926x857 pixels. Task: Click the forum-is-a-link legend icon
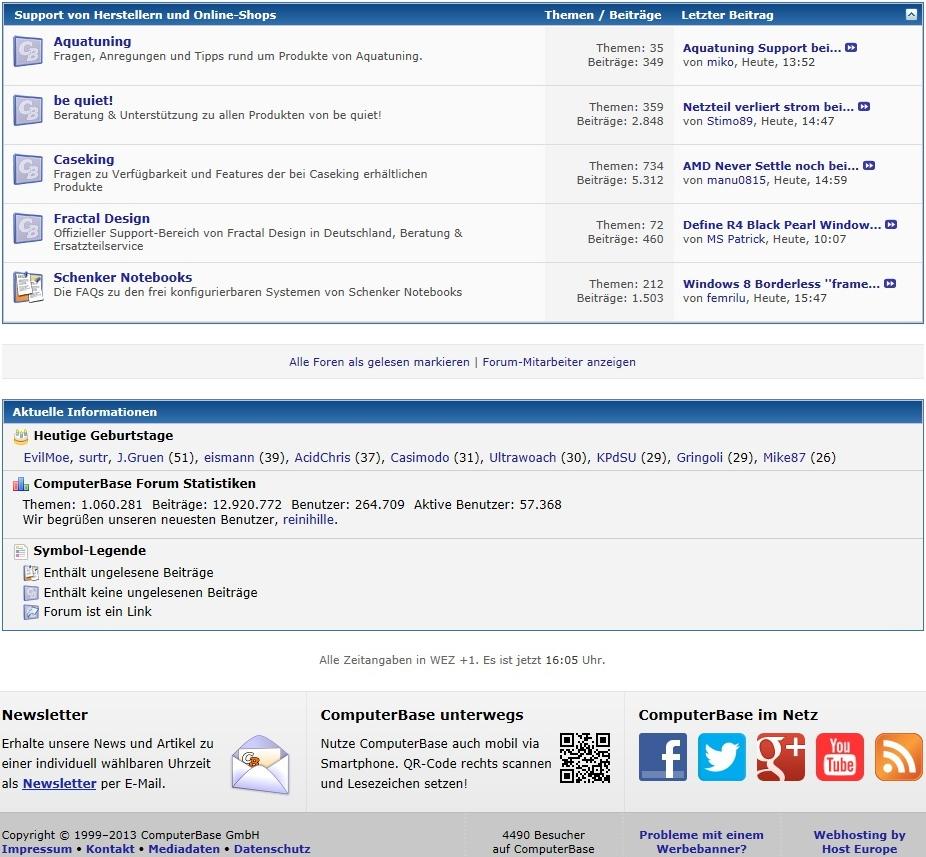(31, 612)
